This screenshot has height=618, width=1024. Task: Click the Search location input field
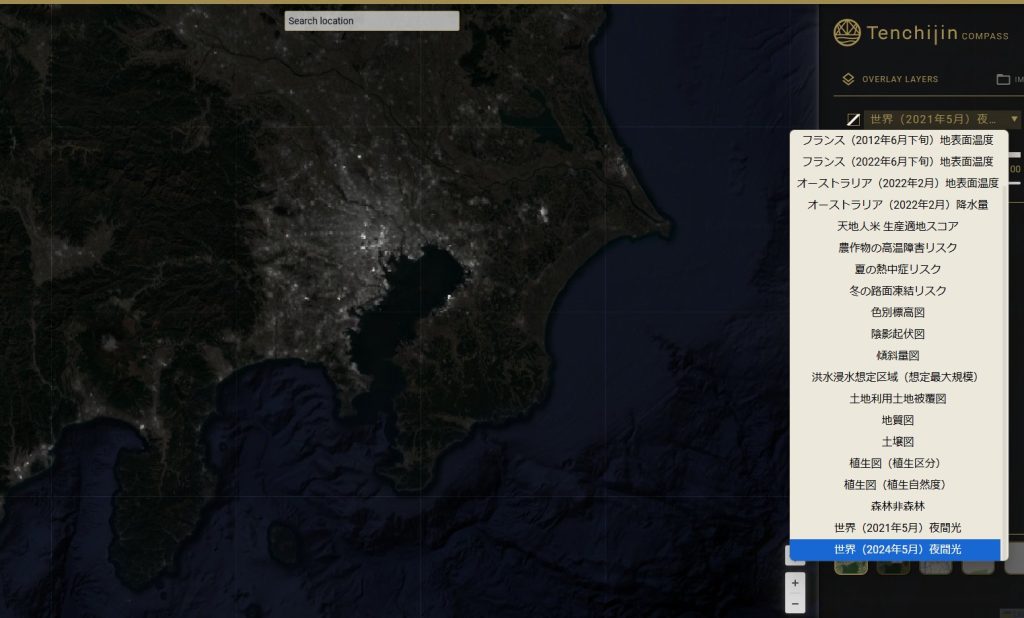(x=372, y=21)
